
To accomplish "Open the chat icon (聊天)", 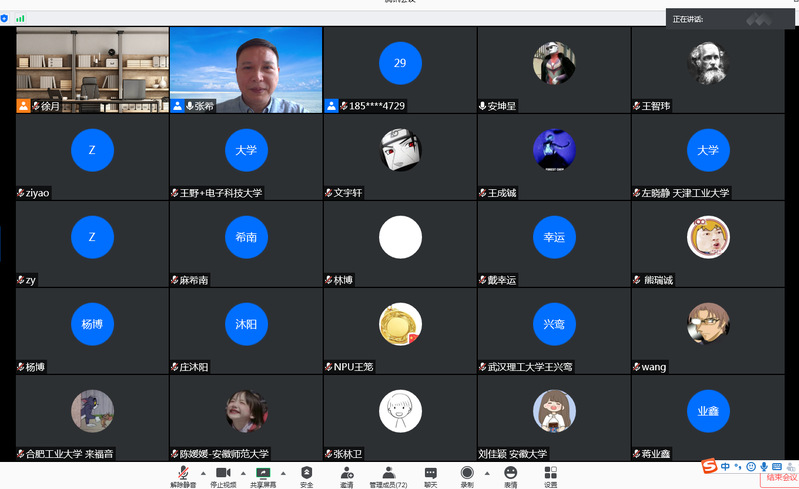I will click(x=430, y=473).
